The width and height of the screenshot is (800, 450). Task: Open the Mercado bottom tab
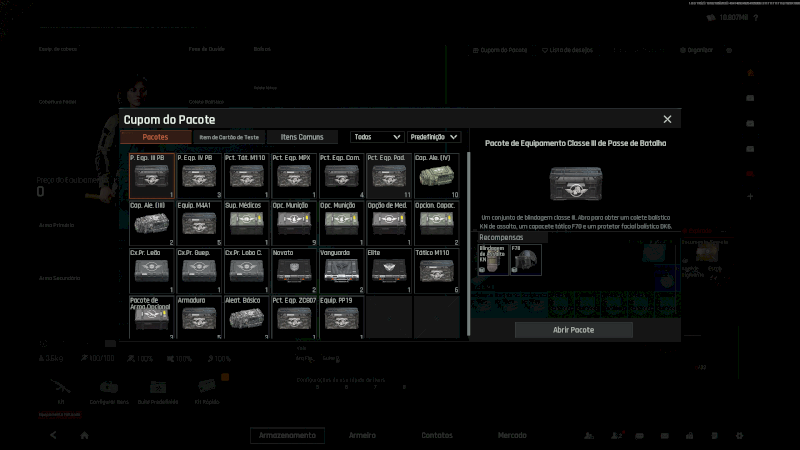(512, 435)
